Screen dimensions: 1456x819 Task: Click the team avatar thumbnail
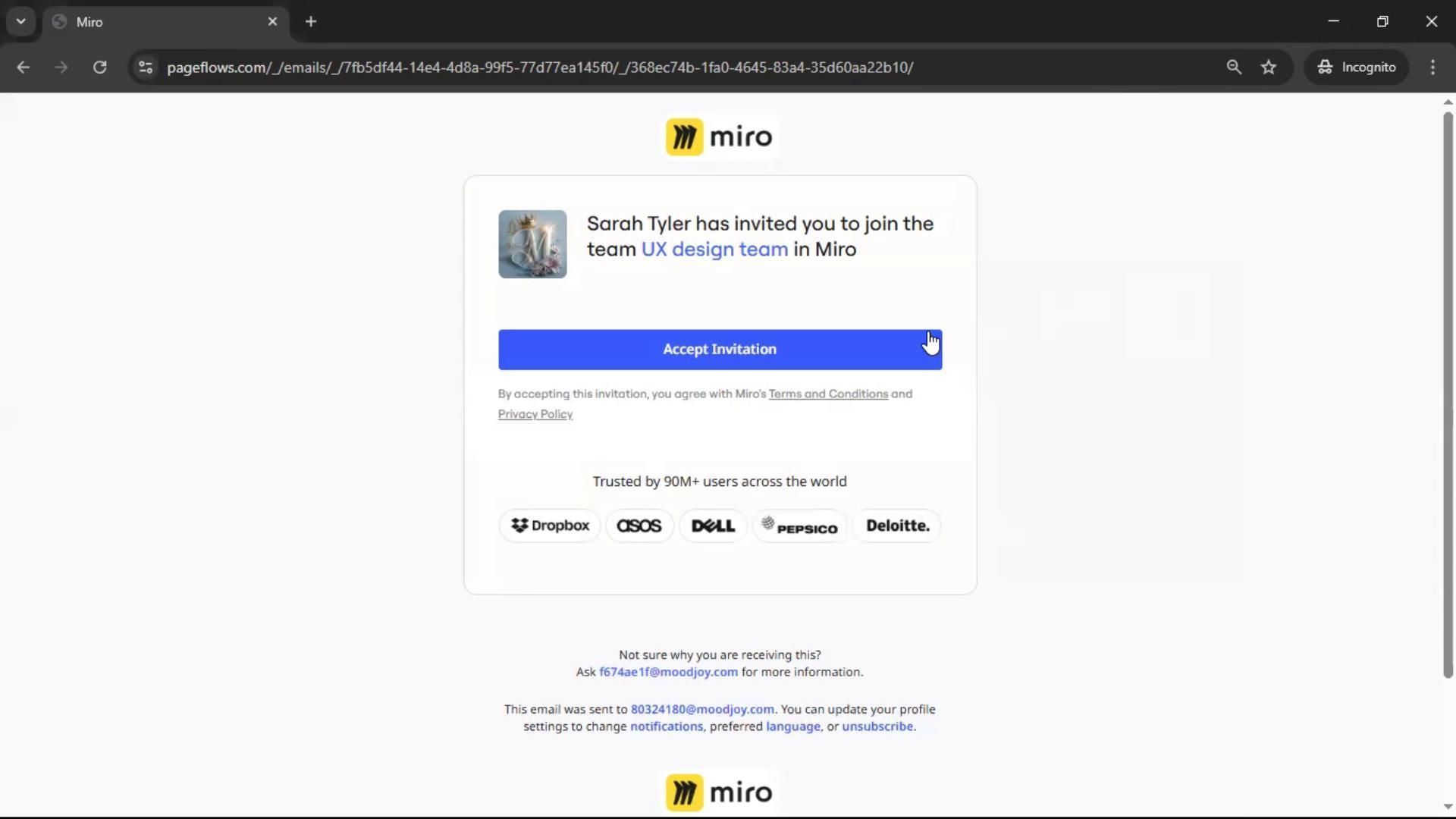(x=532, y=244)
